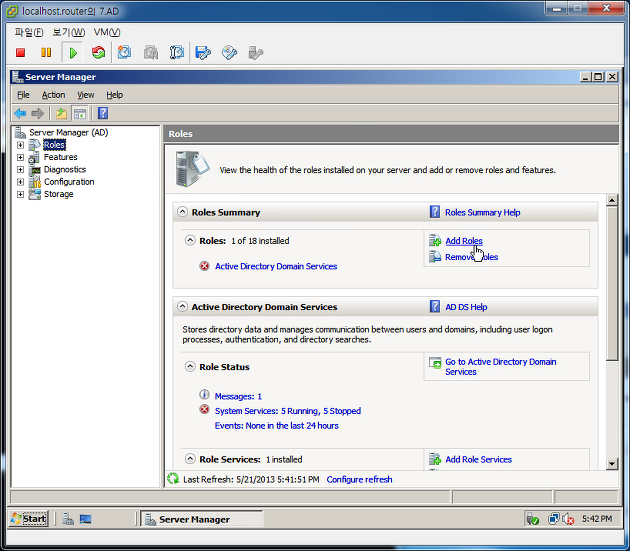Click the Server Manager quick launch icon
This screenshot has height=551, width=630.
point(68,519)
